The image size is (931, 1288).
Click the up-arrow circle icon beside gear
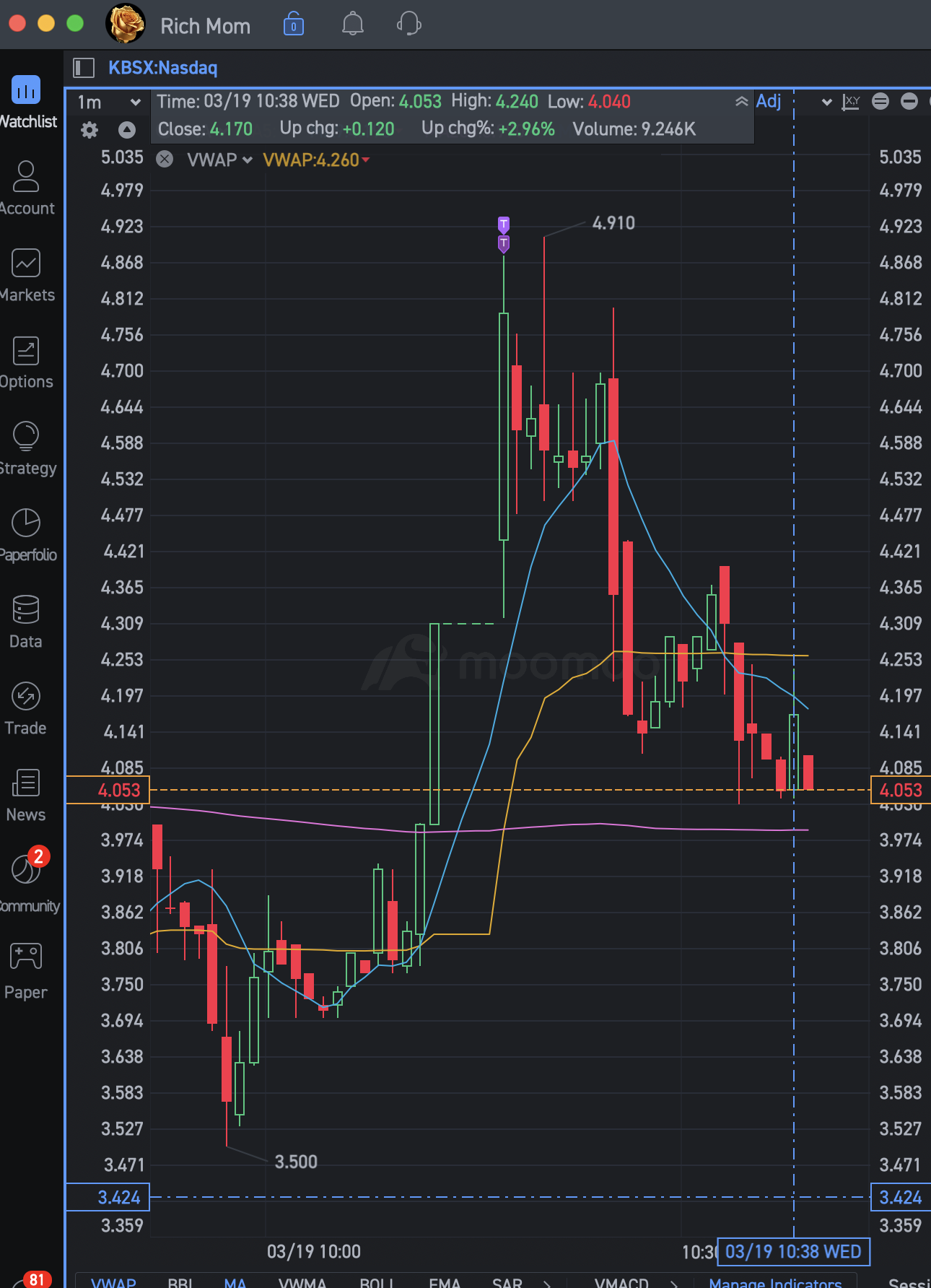click(127, 130)
